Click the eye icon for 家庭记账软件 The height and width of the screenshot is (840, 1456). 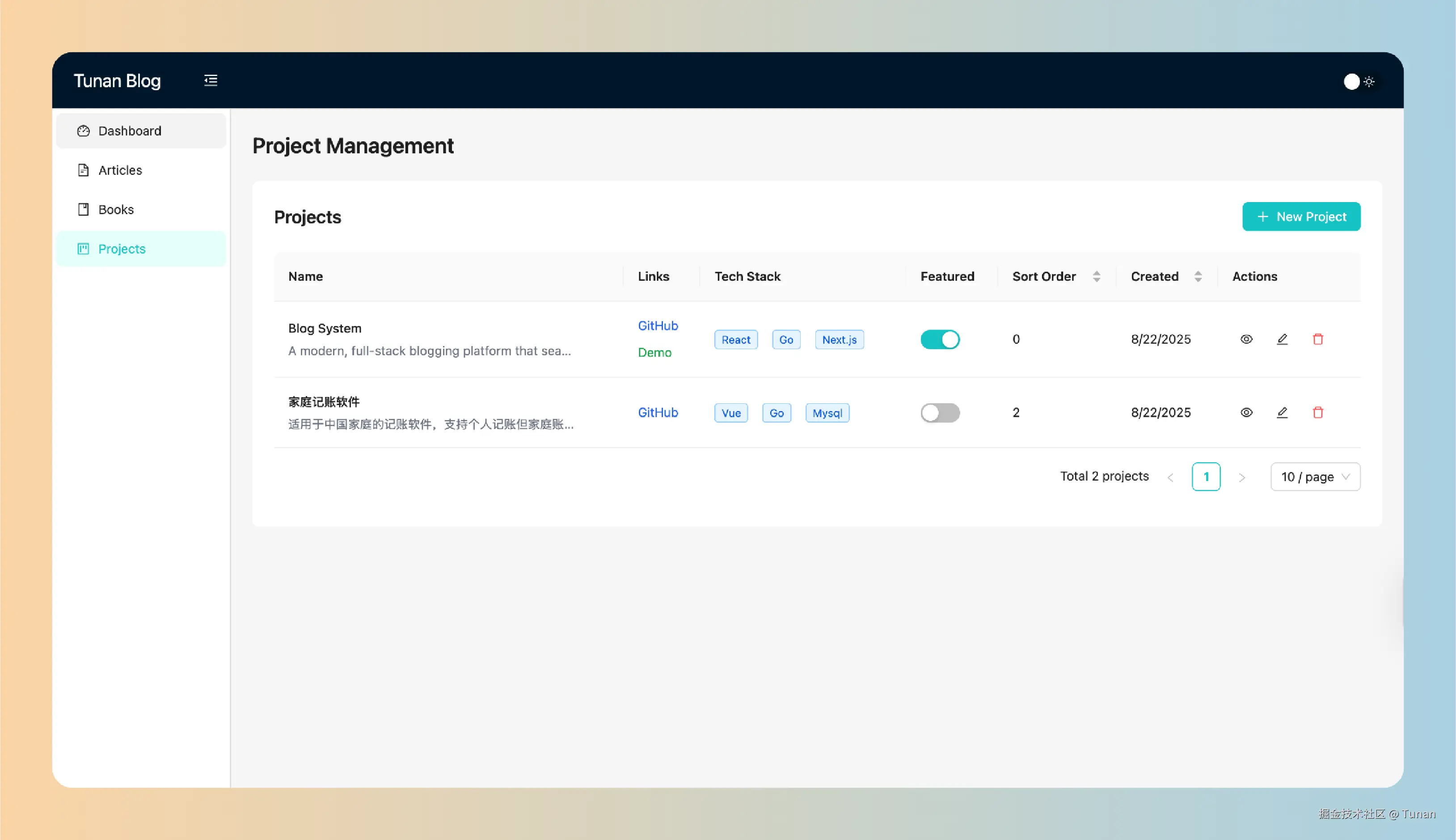pyautogui.click(x=1246, y=413)
